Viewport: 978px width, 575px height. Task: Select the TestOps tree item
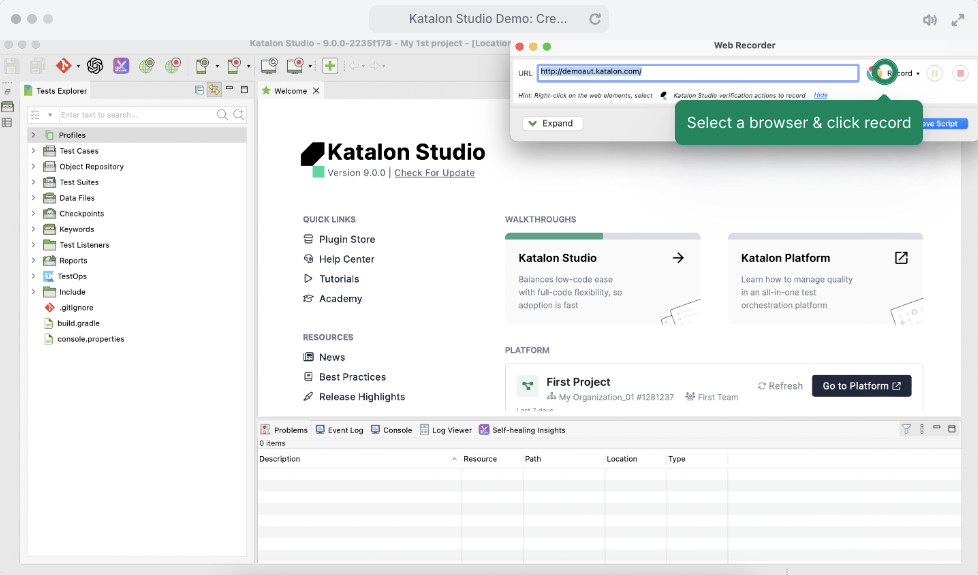click(x=72, y=276)
